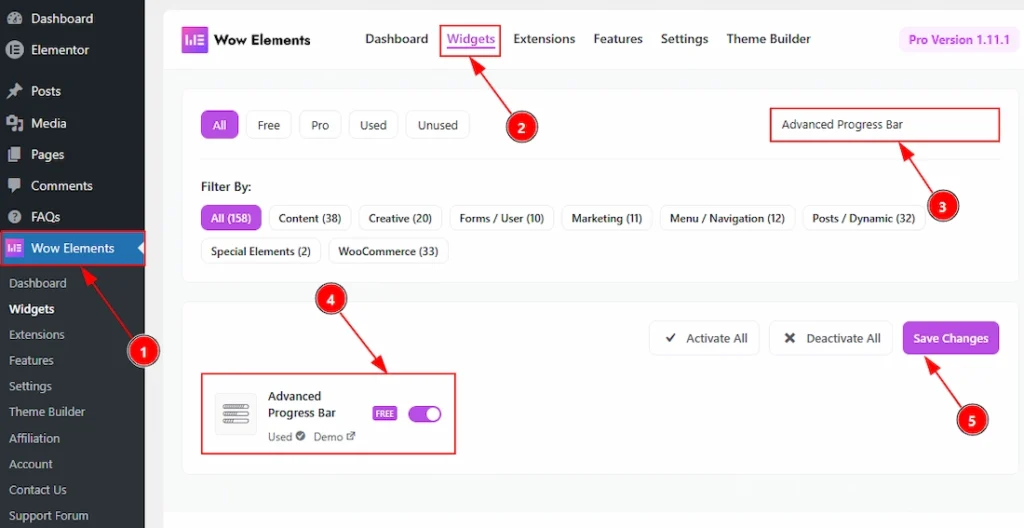Image resolution: width=1024 pixels, height=528 pixels.
Task: Click the Activate All button
Action: click(704, 338)
